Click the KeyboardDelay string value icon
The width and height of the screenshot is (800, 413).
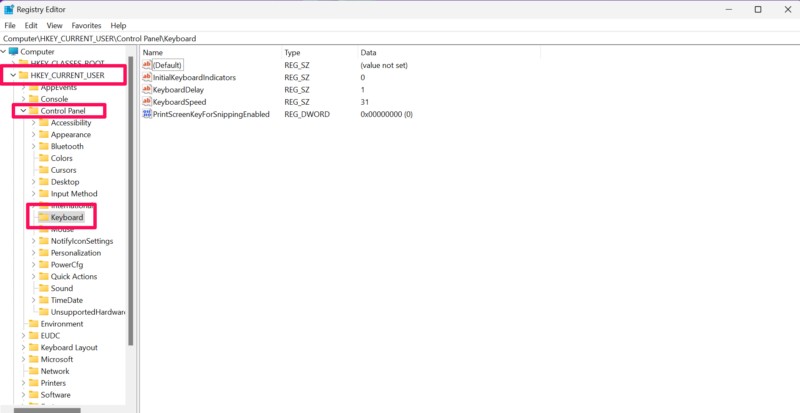pos(147,89)
